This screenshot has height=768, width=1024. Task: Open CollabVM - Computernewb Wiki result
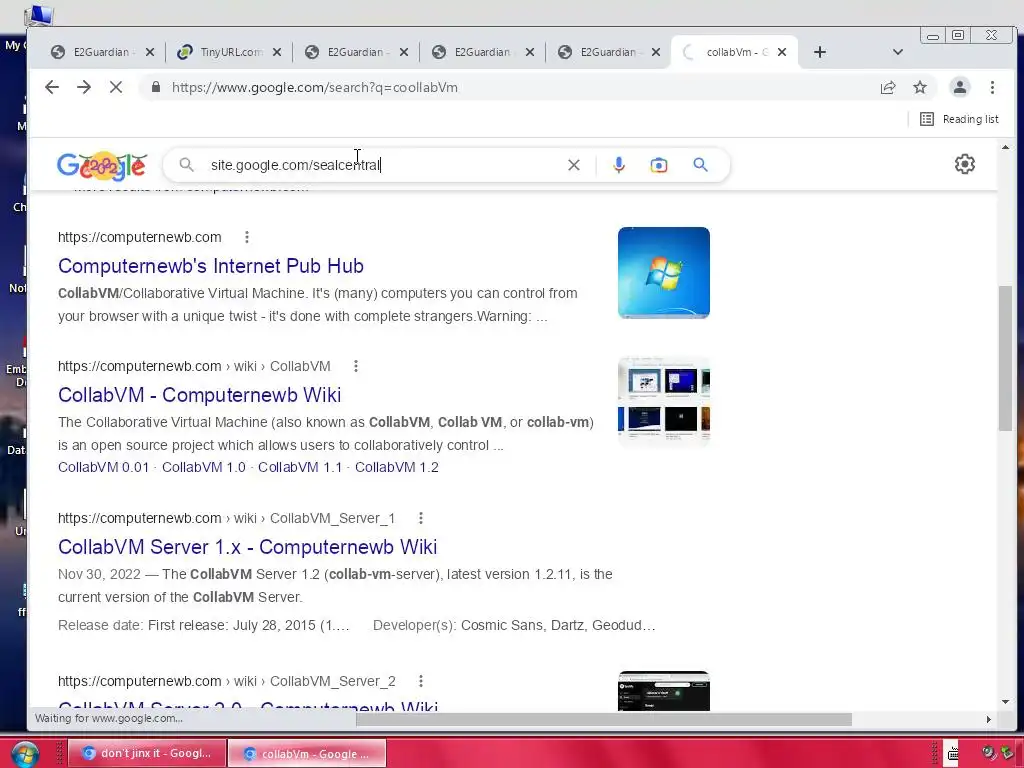[199, 394]
